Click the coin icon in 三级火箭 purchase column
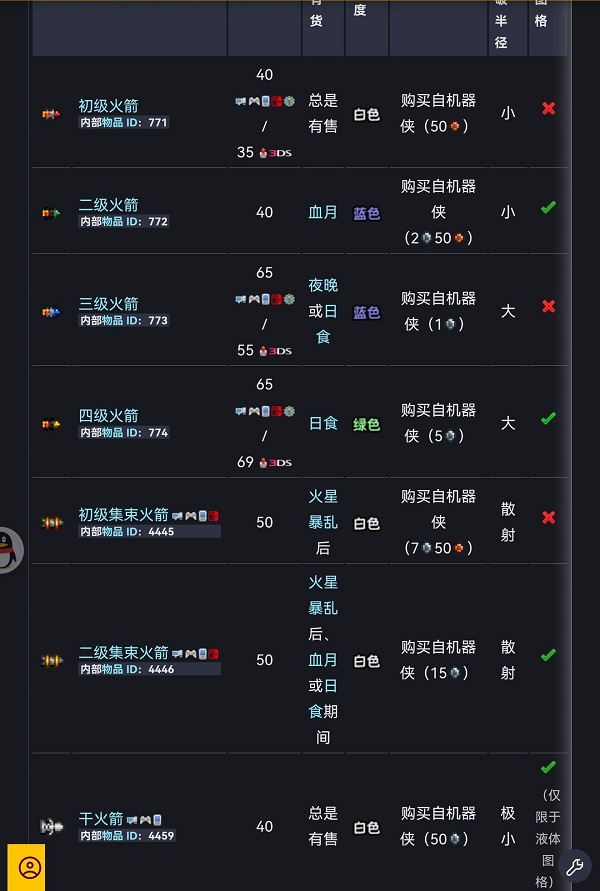The height and width of the screenshot is (891, 600). (x=450, y=324)
